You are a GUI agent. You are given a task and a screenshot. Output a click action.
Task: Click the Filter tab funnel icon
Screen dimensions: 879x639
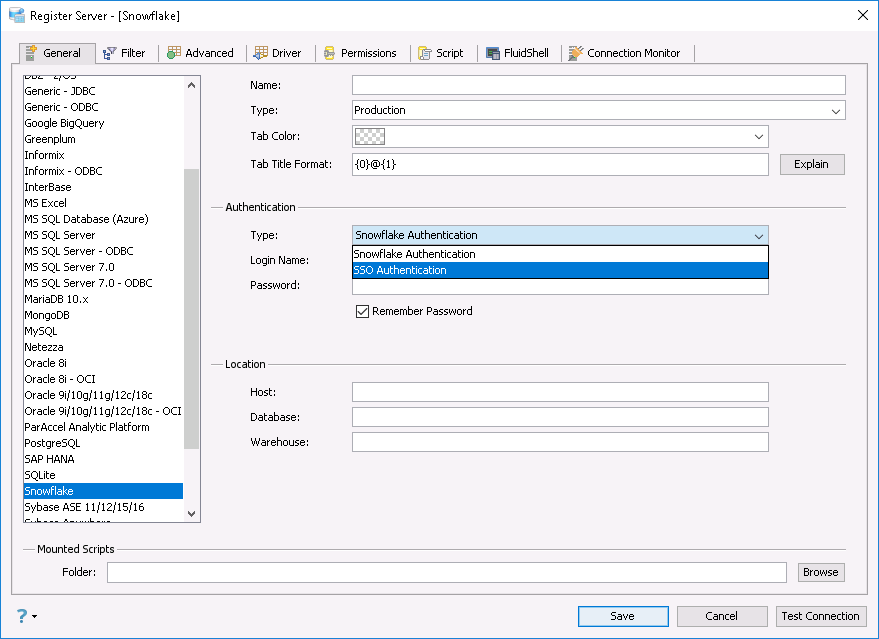(109, 53)
